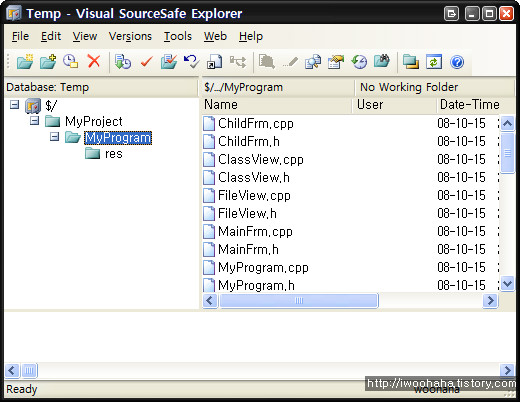Click the Share files toolbar icon

pos(214,62)
